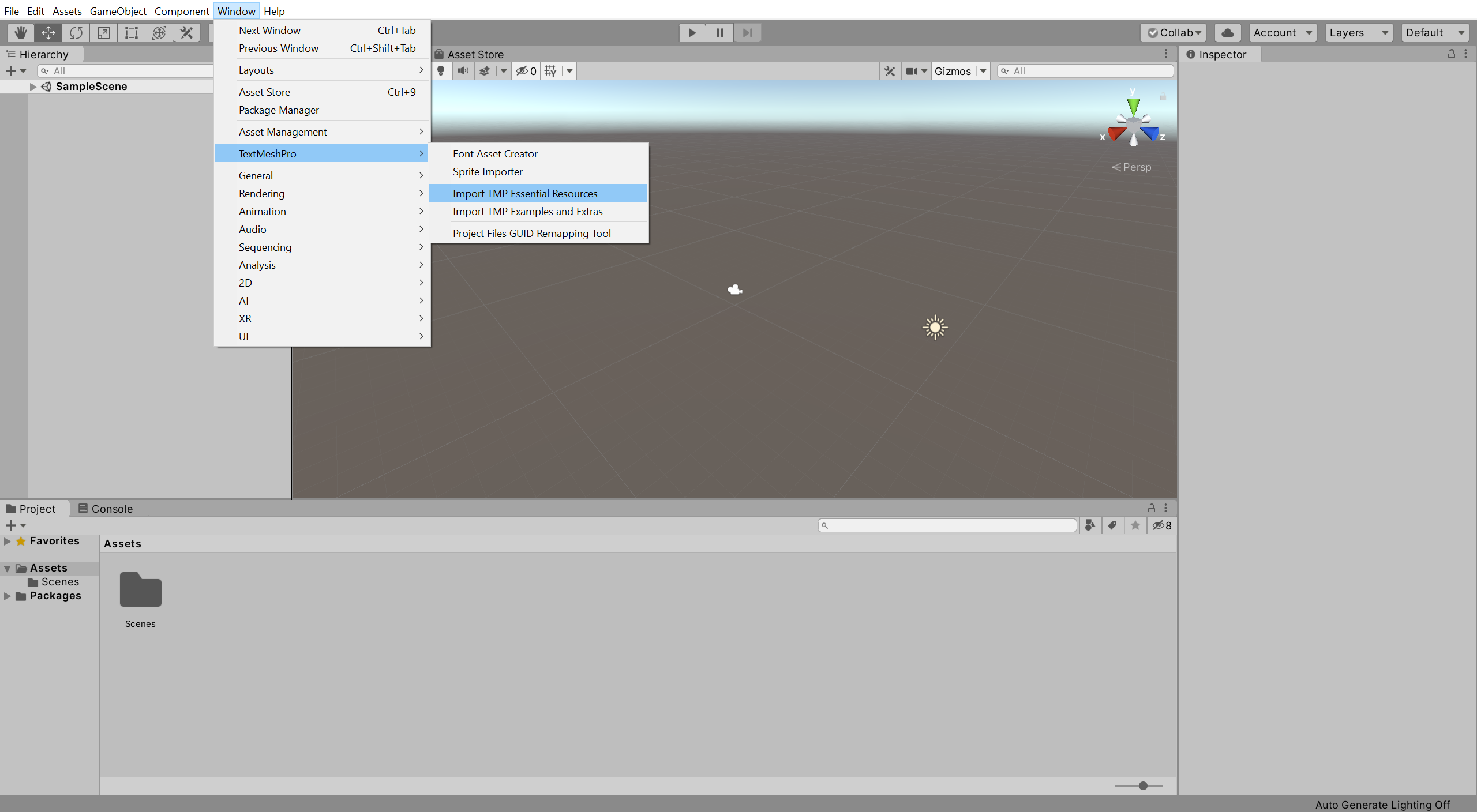Click the Play button
The height and width of the screenshot is (812, 1477).
click(692, 33)
